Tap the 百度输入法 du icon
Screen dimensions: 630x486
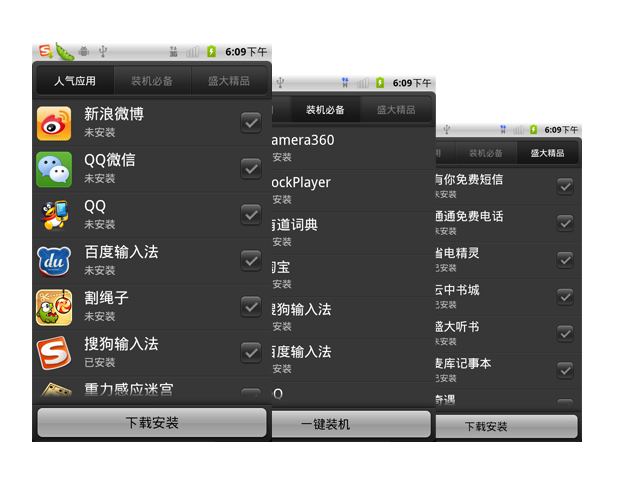[x=54, y=261]
